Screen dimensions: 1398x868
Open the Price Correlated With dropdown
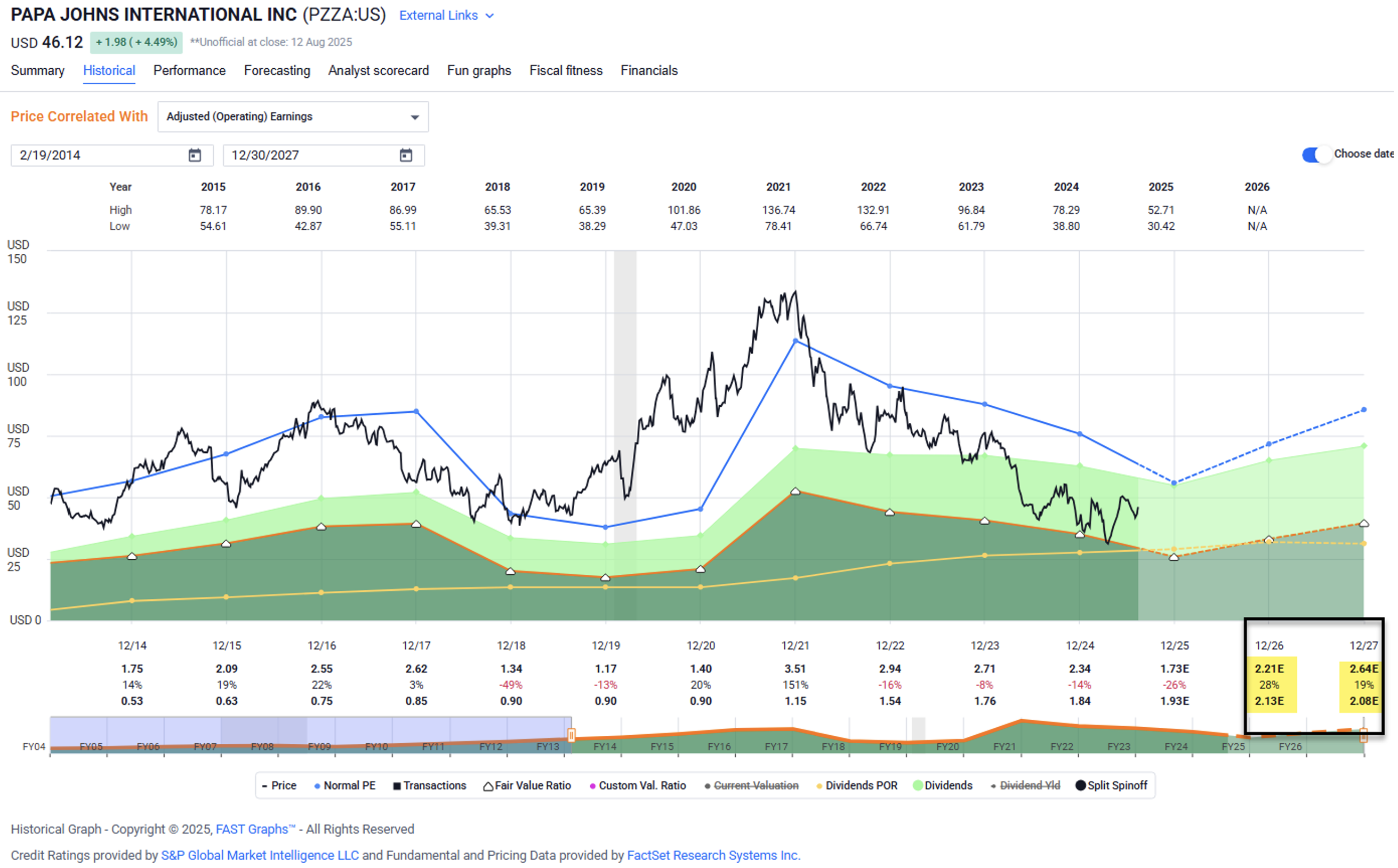[293, 117]
